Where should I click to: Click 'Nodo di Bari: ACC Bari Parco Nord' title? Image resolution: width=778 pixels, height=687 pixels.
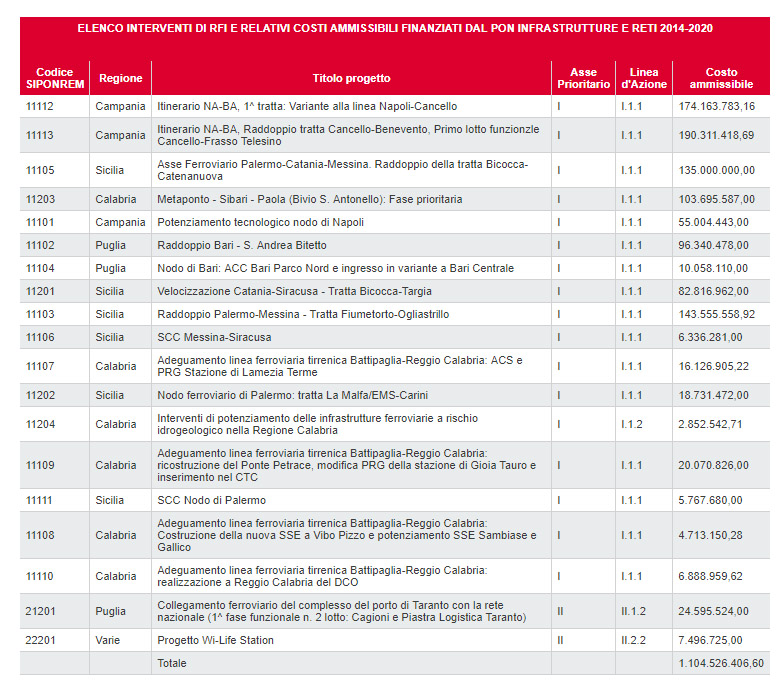pyautogui.click(x=335, y=268)
